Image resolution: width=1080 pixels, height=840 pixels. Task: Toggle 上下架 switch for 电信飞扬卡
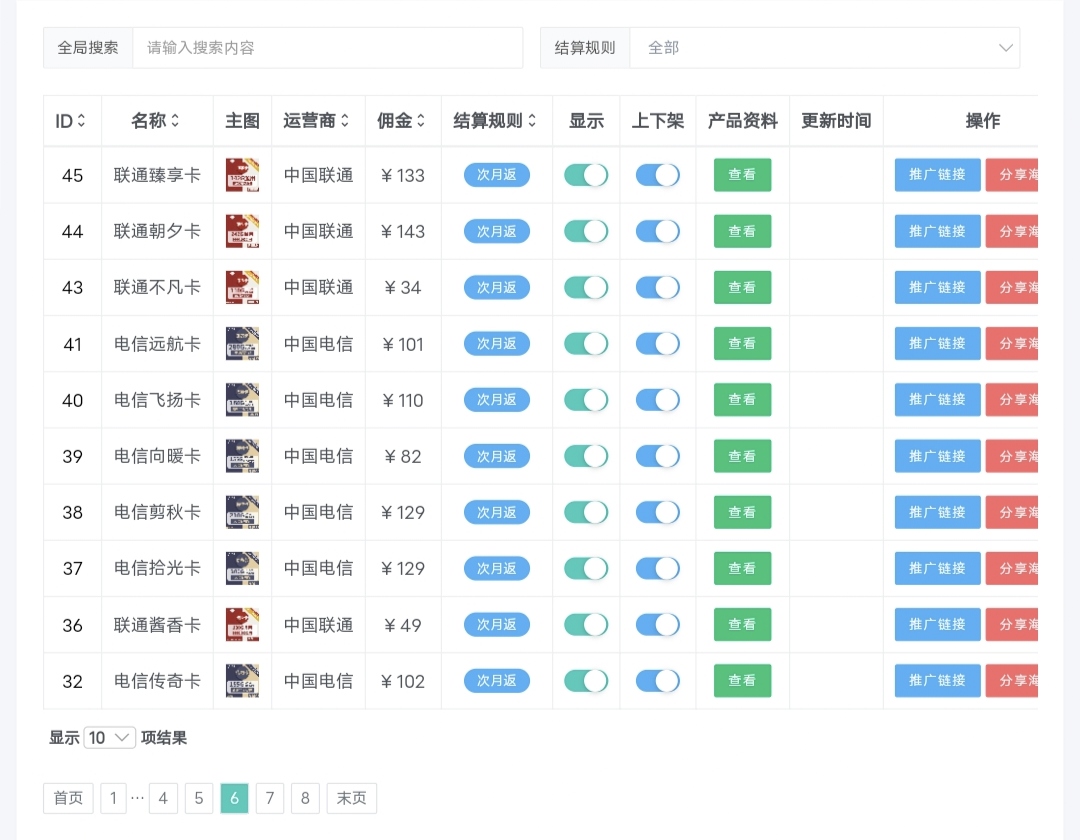[x=657, y=400]
